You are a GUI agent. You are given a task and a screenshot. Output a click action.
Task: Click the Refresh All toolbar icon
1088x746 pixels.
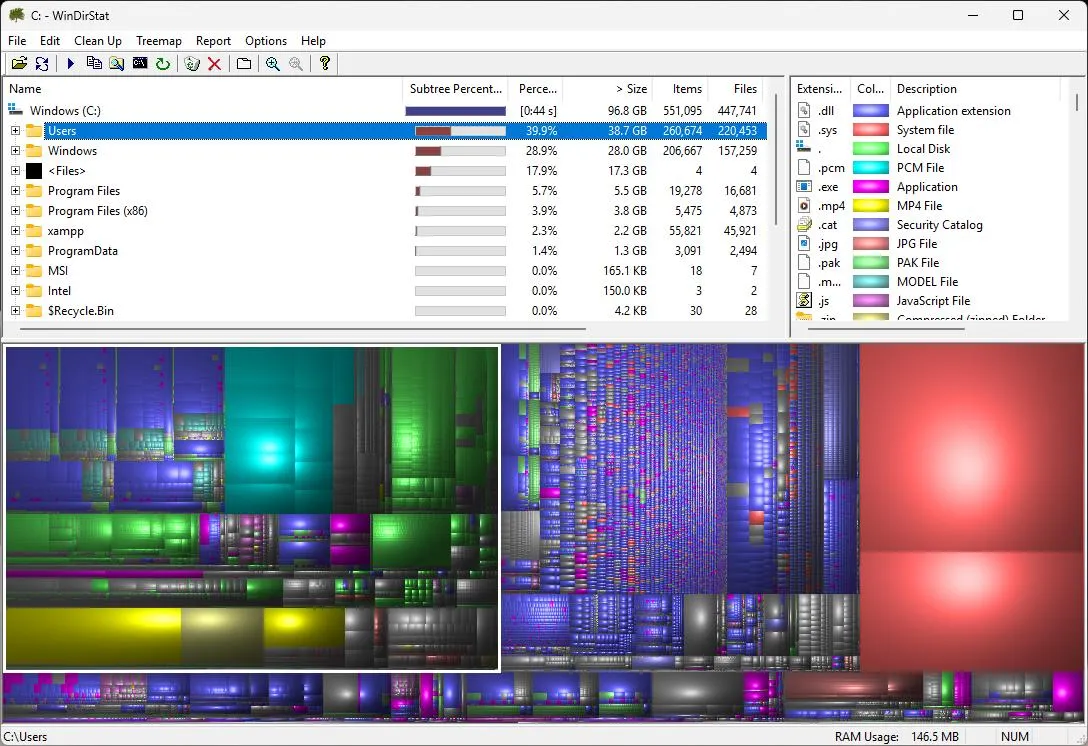pyautogui.click(x=42, y=64)
